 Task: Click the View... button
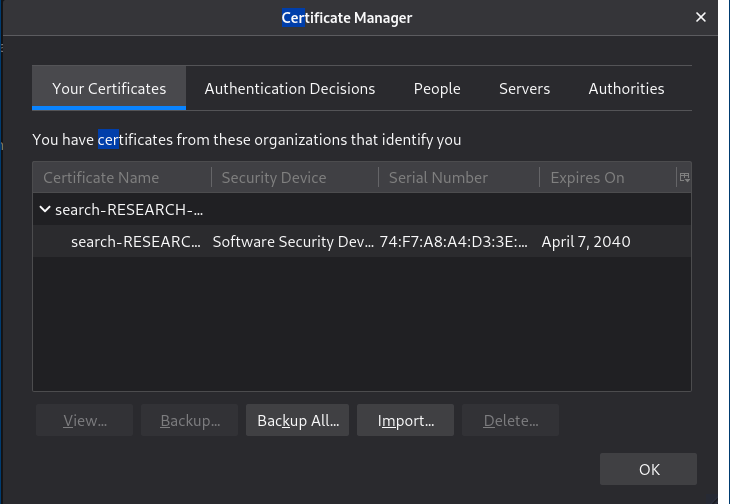85,420
